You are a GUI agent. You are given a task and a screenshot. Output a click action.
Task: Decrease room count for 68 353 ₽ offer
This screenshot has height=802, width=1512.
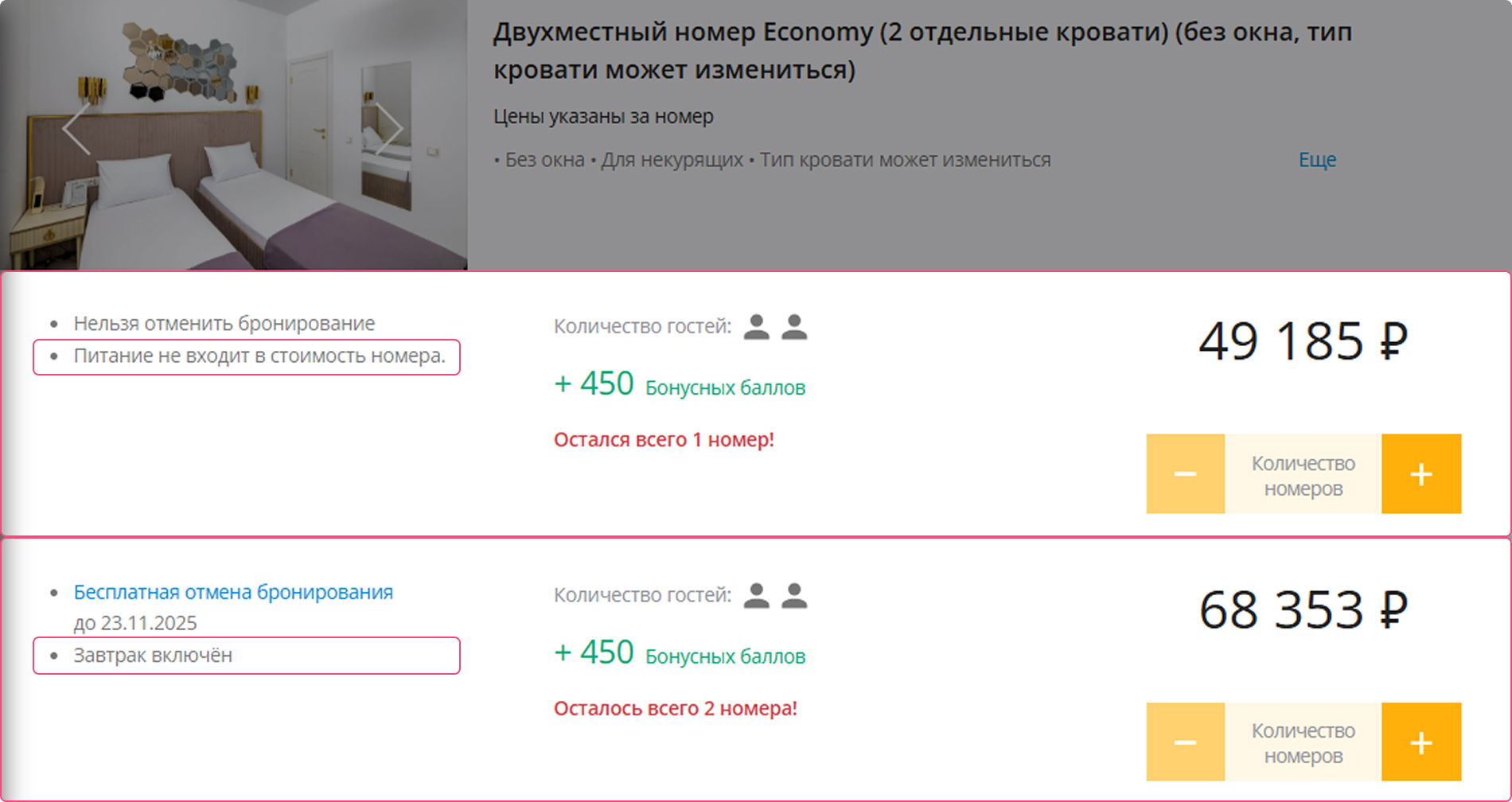(x=1185, y=742)
